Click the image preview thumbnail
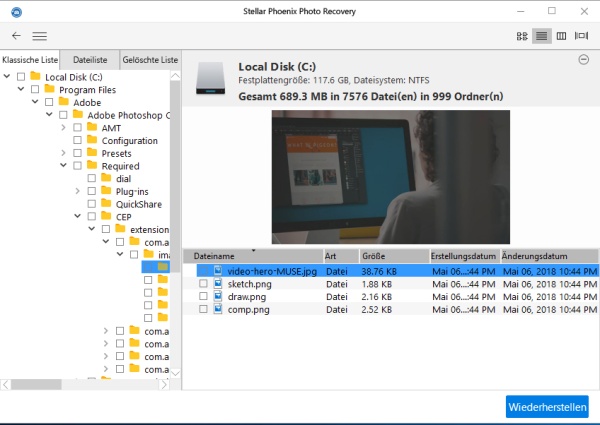Screen dimensions: 600x425 pyautogui.click(x=391, y=177)
